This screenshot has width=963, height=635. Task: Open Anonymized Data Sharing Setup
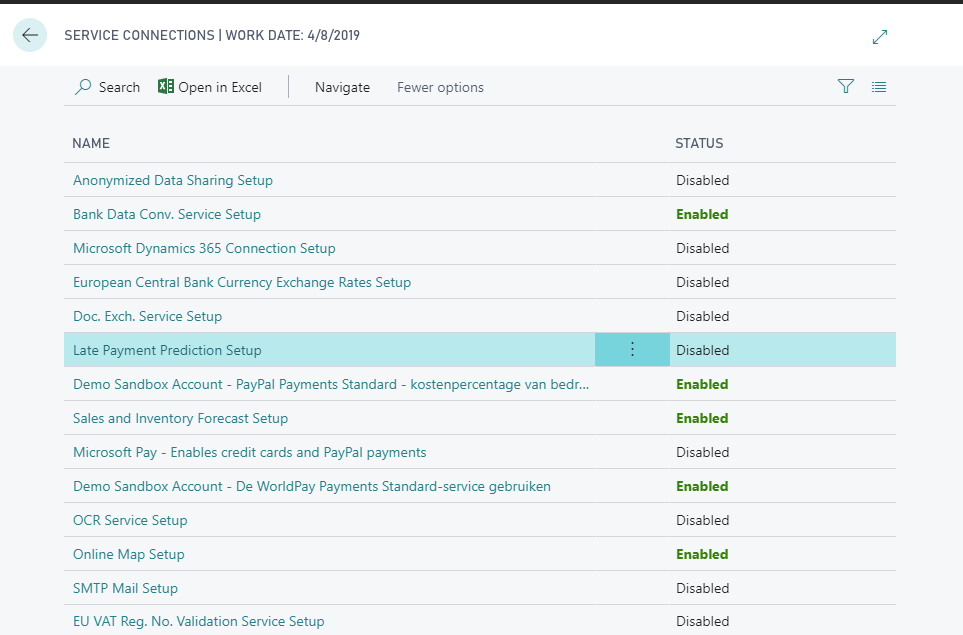[x=173, y=180]
